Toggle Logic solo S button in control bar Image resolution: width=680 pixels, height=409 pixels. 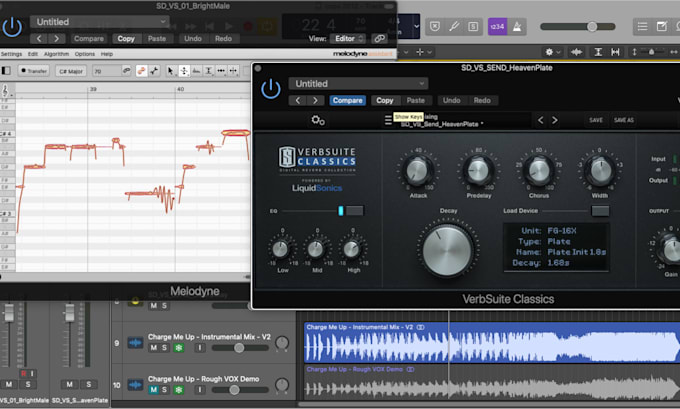pyautogui.click(x=473, y=26)
